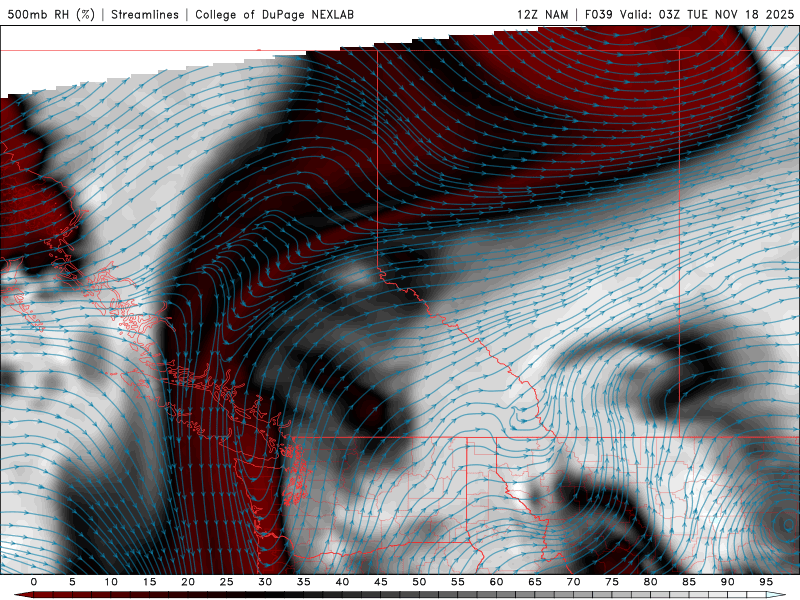Select the 25 label on the RH scale
Image resolution: width=800 pixels, height=600 pixels.
pyautogui.click(x=227, y=582)
